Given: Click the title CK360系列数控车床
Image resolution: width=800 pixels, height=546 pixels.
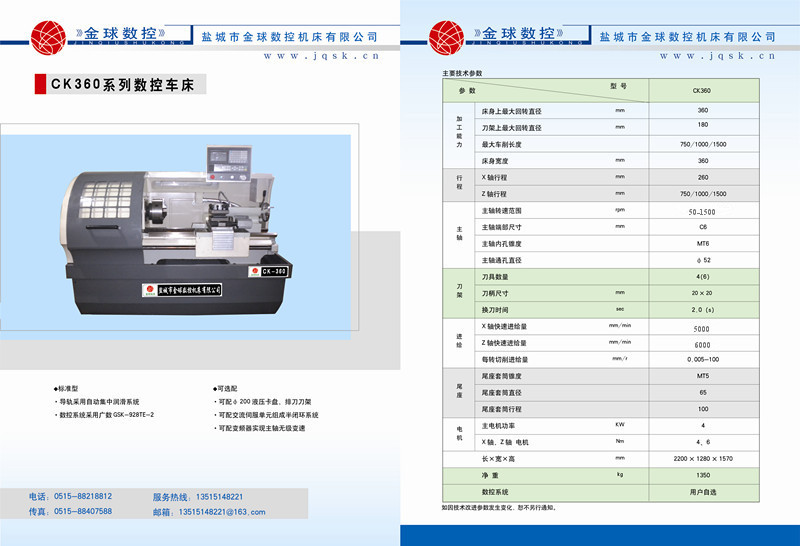Looking at the screenshot, I should click(122, 84).
